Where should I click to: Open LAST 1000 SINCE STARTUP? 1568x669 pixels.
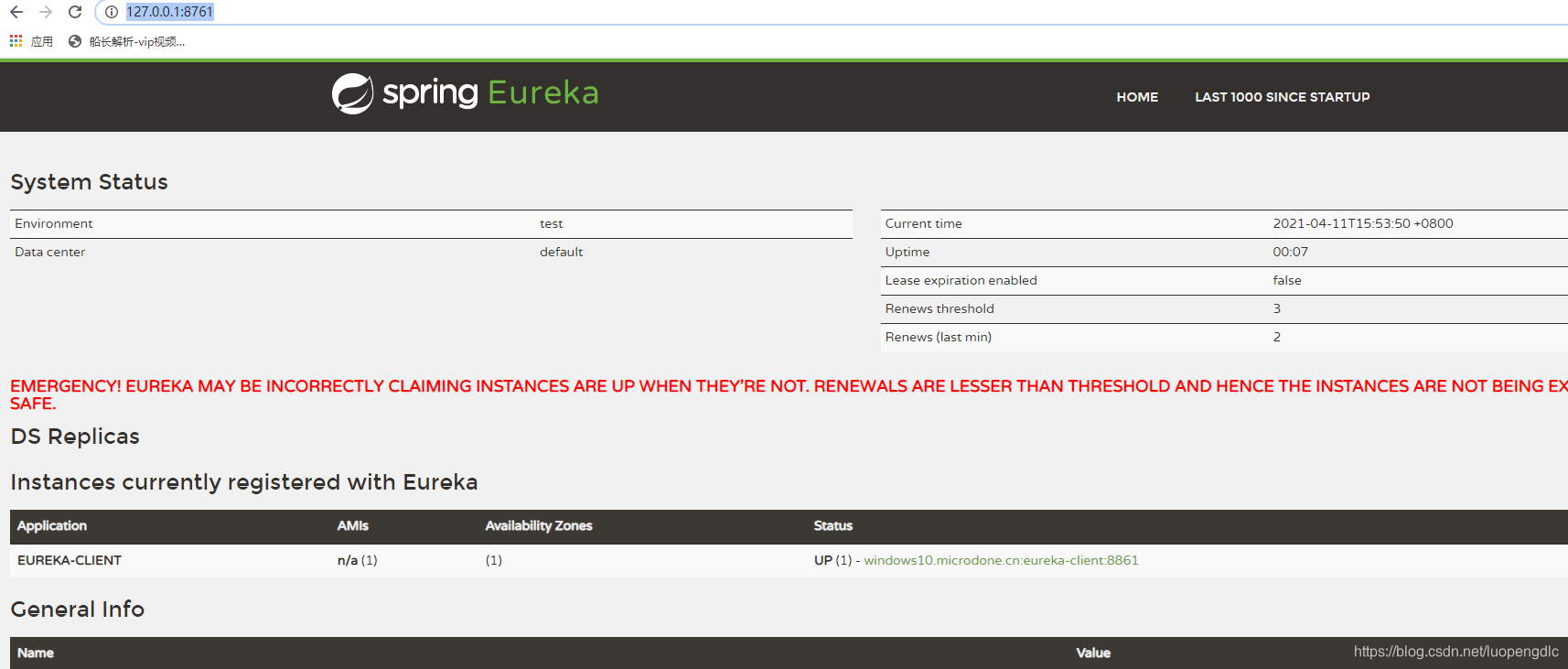tap(1283, 97)
